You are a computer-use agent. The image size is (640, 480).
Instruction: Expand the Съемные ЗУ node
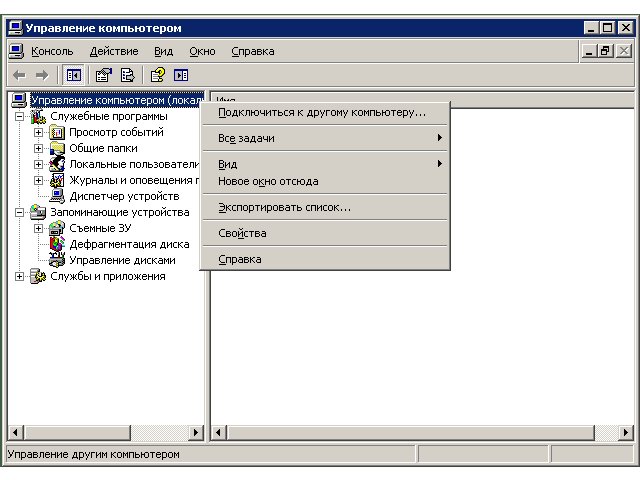38,228
